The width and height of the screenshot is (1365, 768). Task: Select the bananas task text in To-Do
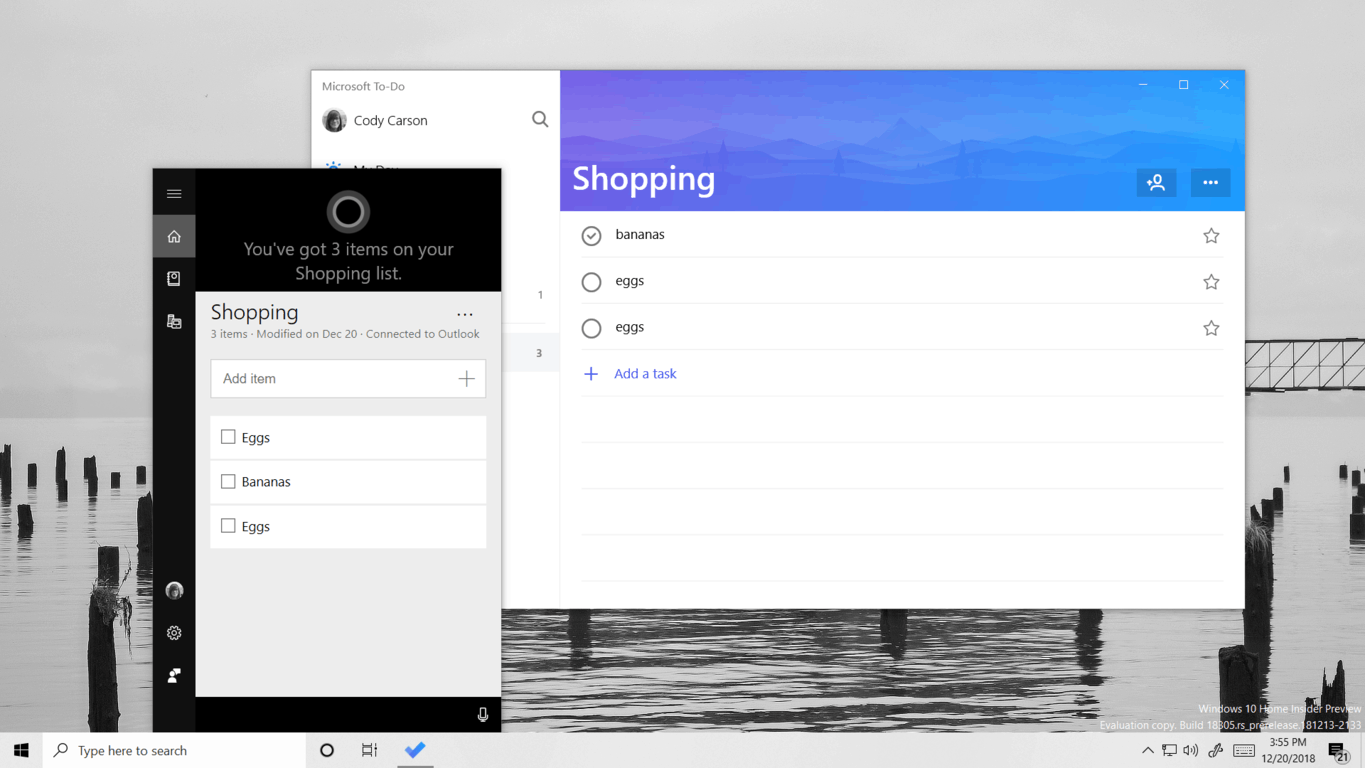(640, 235)
